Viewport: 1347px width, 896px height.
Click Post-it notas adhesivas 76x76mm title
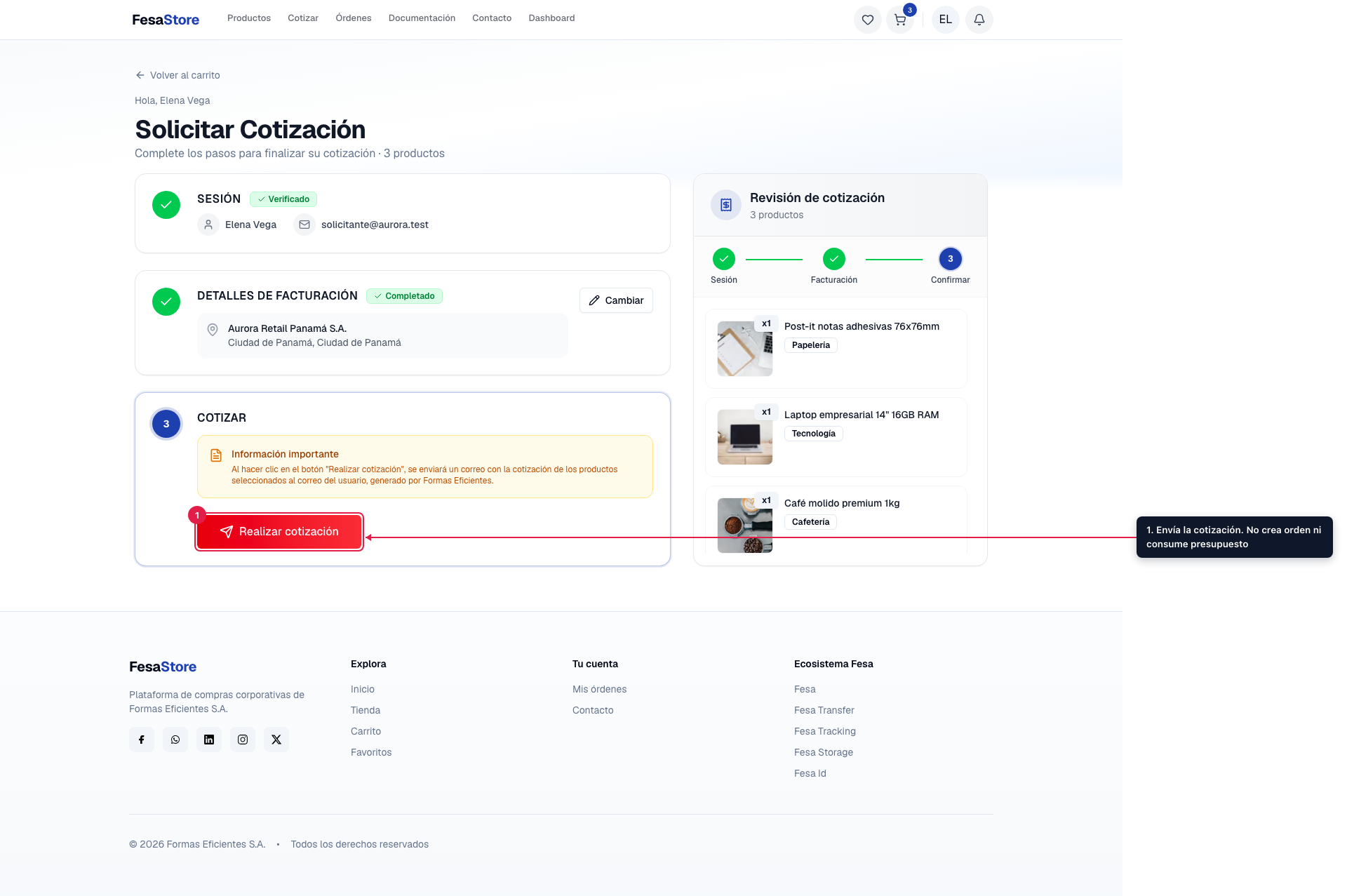pyautogui.click(x=862, y=326)
